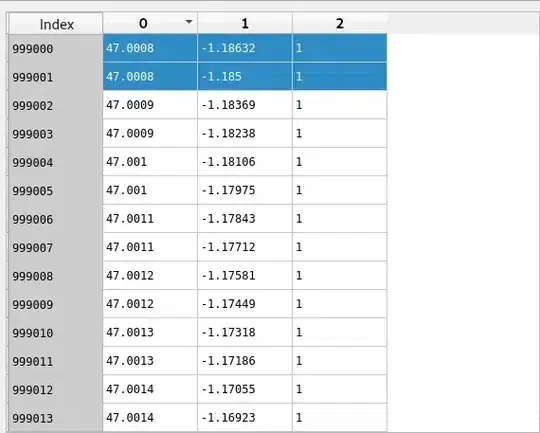Viewport: 540px width, 433px height.
Task: Click column 2 cell in row 999012
Action: point(340,389)
